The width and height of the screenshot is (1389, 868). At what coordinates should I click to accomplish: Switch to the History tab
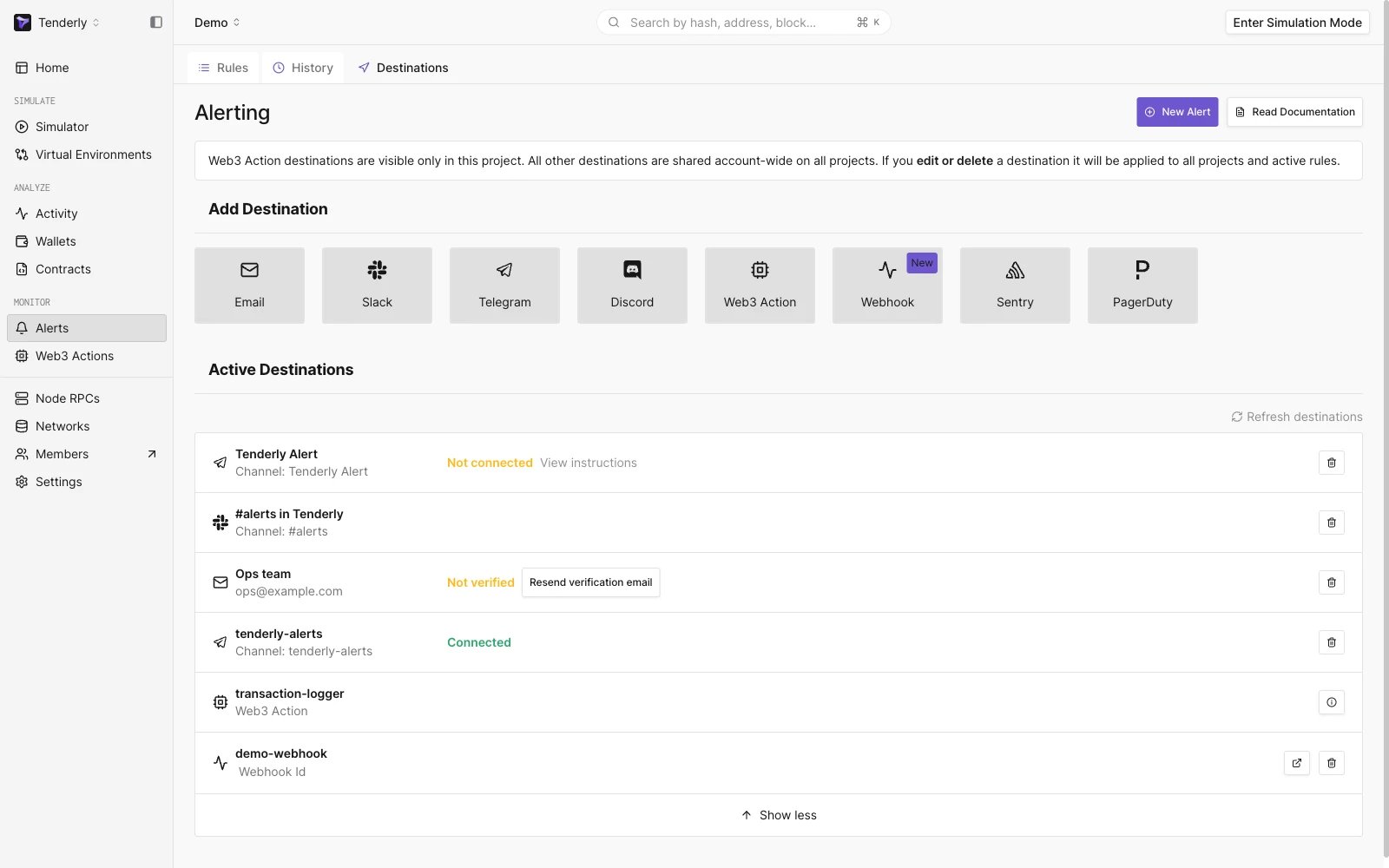click(303, 68)
